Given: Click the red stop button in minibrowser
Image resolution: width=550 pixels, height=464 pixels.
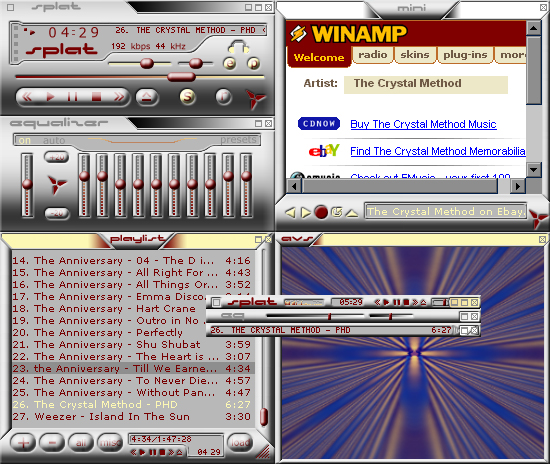Looking at the screenshot, I should 321,212.
